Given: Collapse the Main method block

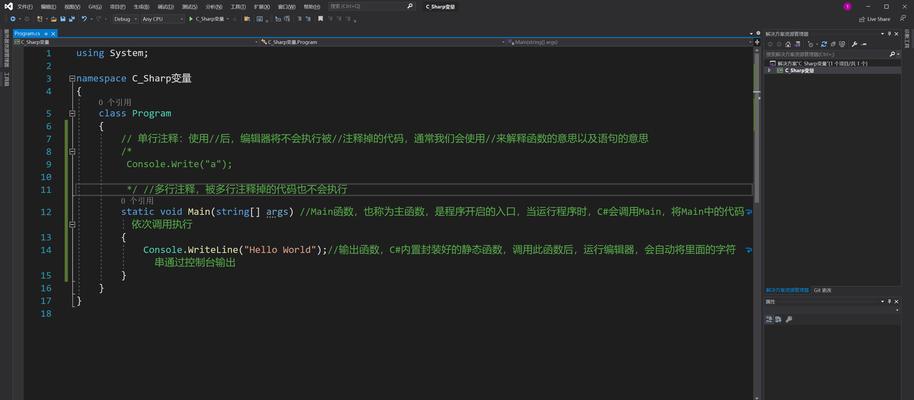Looking at the screenshot, I should [x=72, y=224].
